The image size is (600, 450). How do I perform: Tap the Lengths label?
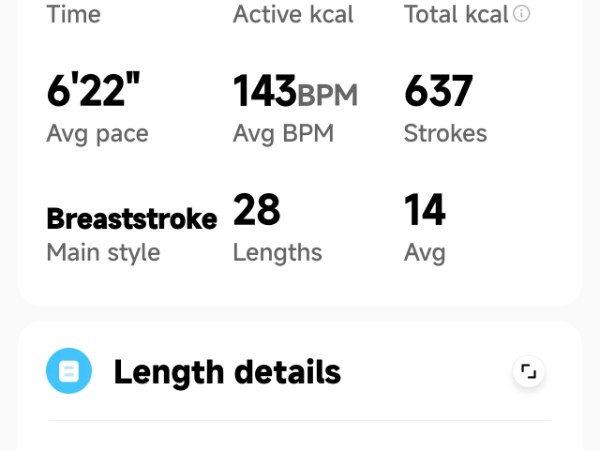click(277, 253)
